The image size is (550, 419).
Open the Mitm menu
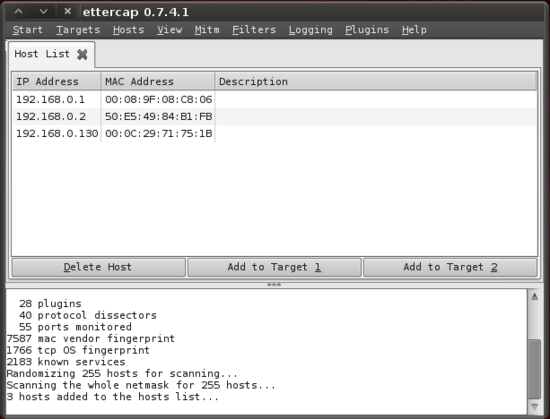tap(207, 30)
